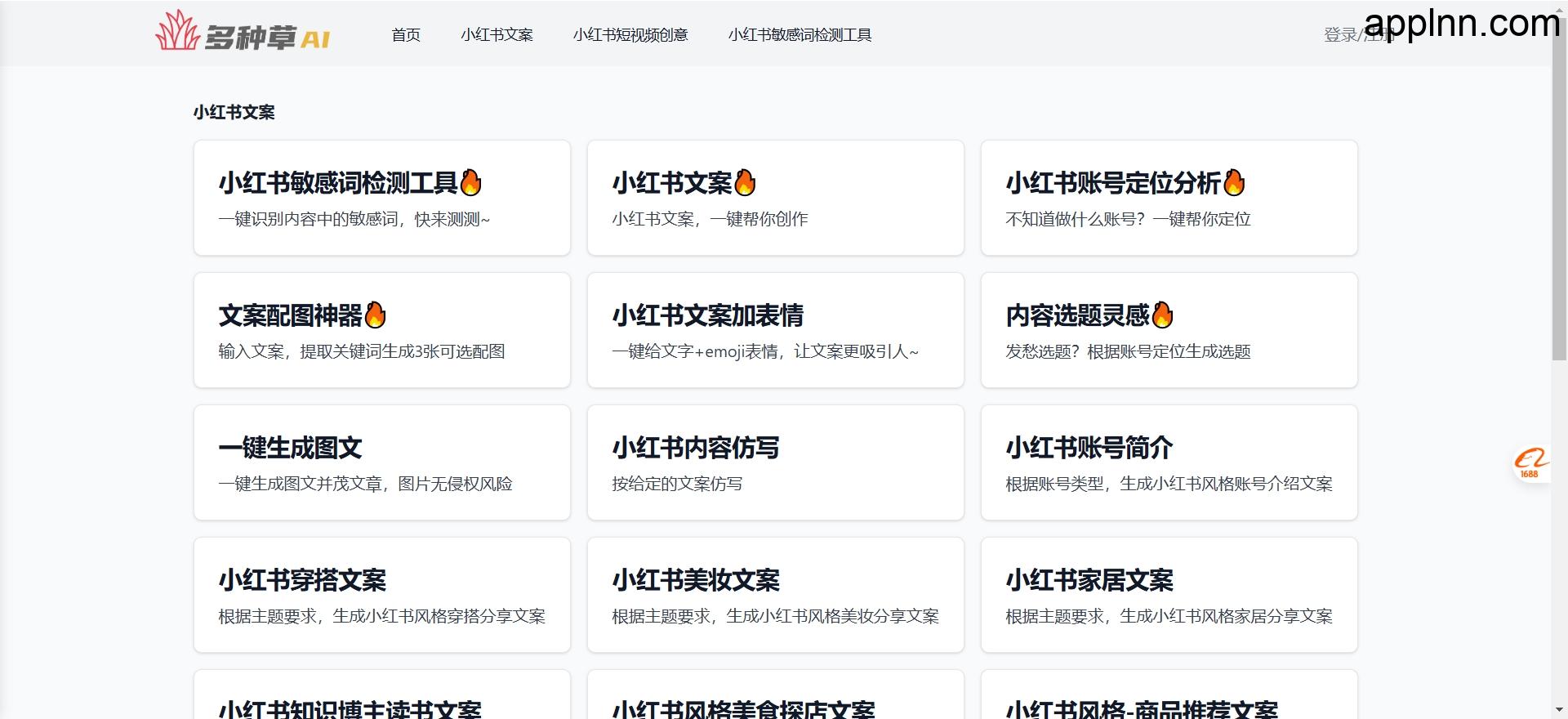
Task: Open the 小红书穿搭文案 card
Action: 382,595
